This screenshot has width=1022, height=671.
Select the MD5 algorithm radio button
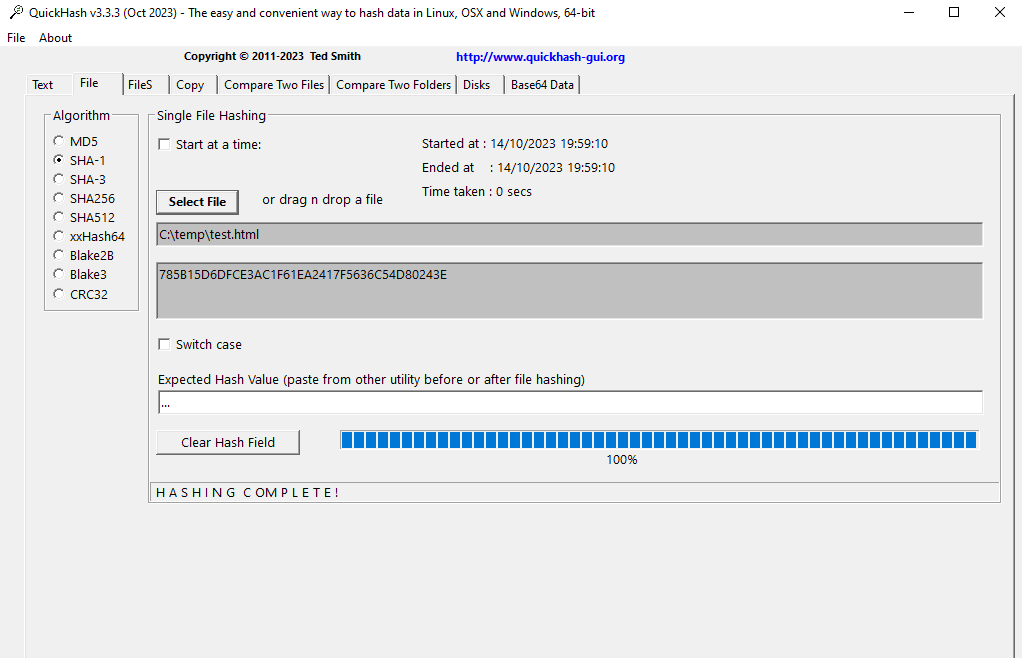tap(59, 141)
